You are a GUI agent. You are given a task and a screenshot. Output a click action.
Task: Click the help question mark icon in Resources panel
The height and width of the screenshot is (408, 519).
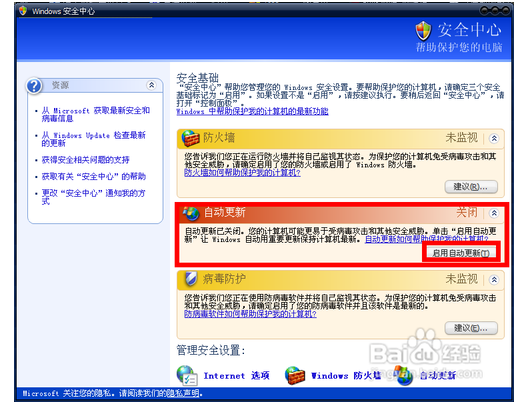coord(34,86)
